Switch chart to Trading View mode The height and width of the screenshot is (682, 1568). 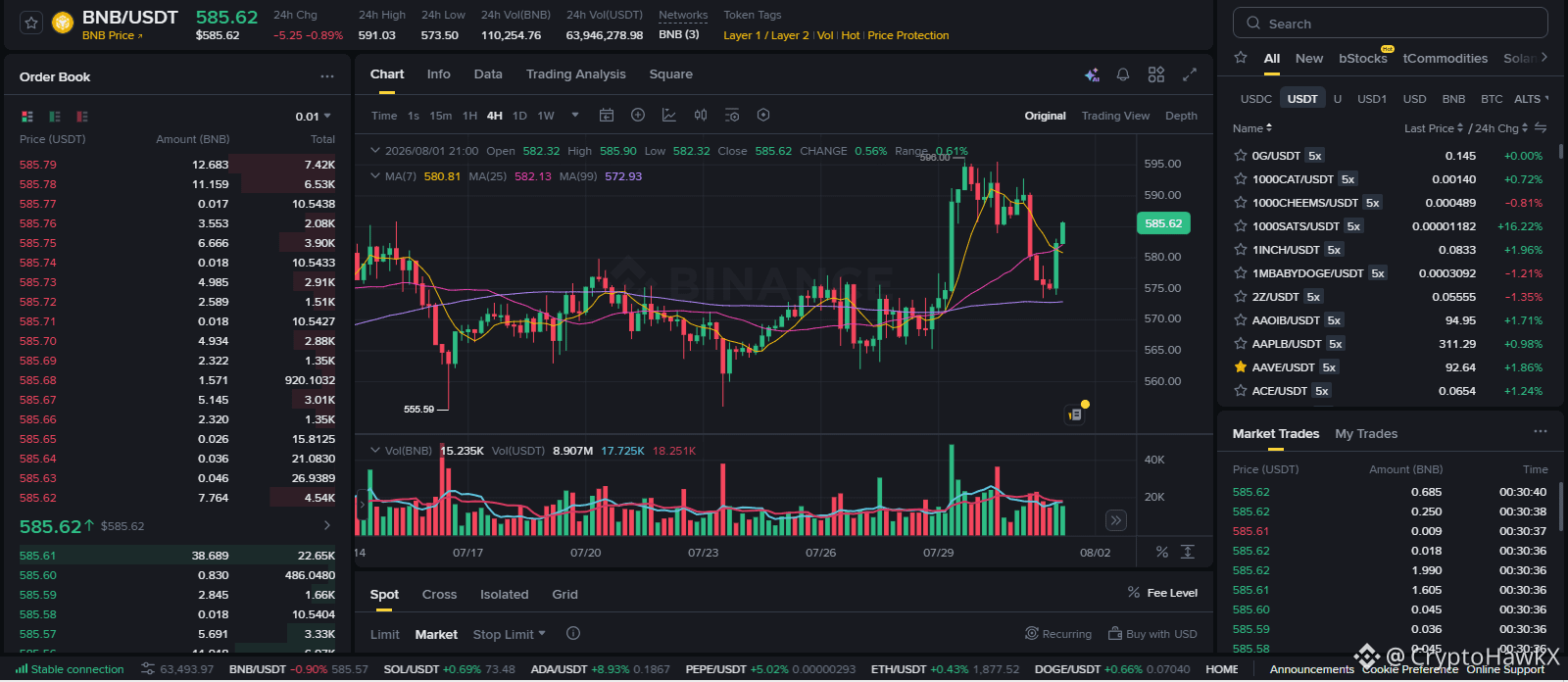1115,116
